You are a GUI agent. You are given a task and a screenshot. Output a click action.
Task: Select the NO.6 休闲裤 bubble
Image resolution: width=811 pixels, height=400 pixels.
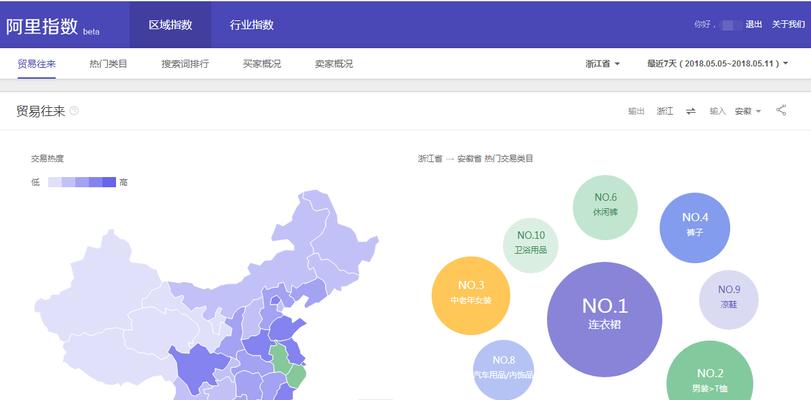pyautogui.click(x=605, y=208)
